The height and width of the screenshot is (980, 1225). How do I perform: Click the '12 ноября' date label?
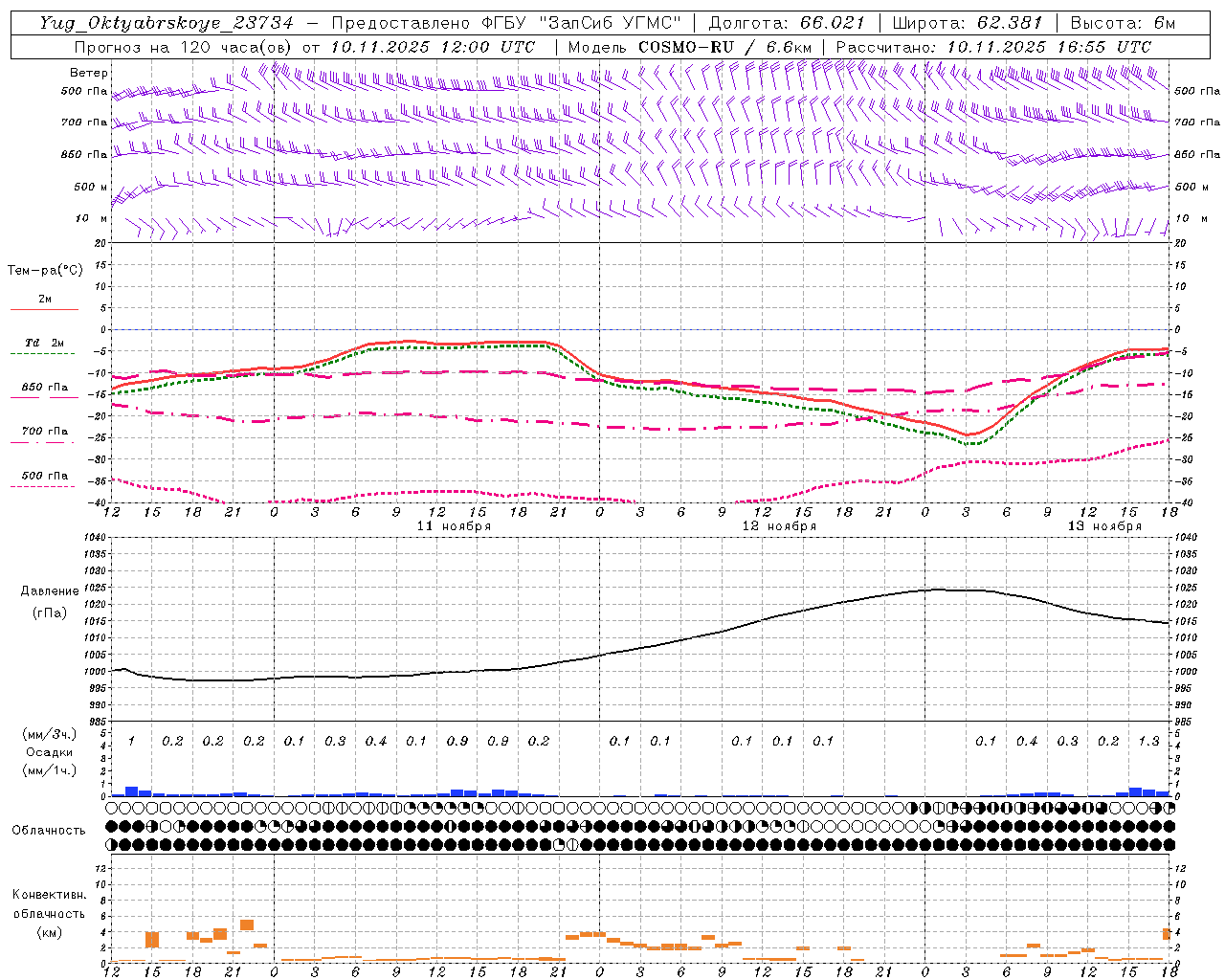pyautogui.click(x=779, y=526)
